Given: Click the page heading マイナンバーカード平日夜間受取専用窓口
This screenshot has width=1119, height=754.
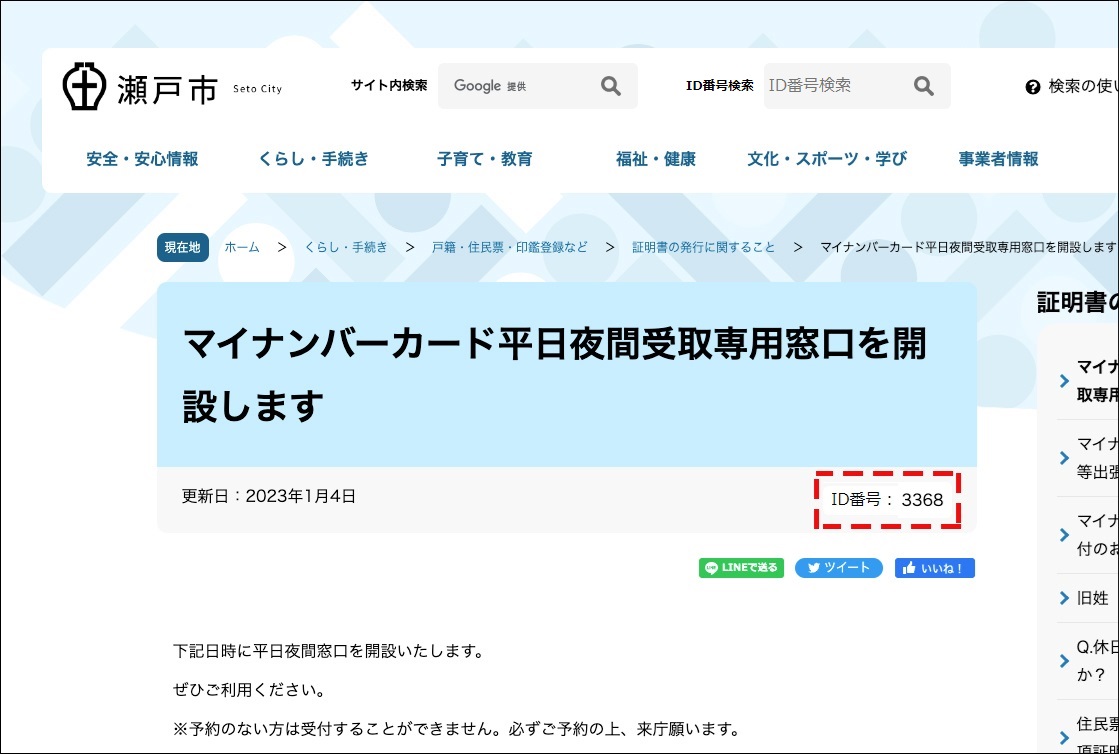Looking at the screenshot, I should point(555,375).
